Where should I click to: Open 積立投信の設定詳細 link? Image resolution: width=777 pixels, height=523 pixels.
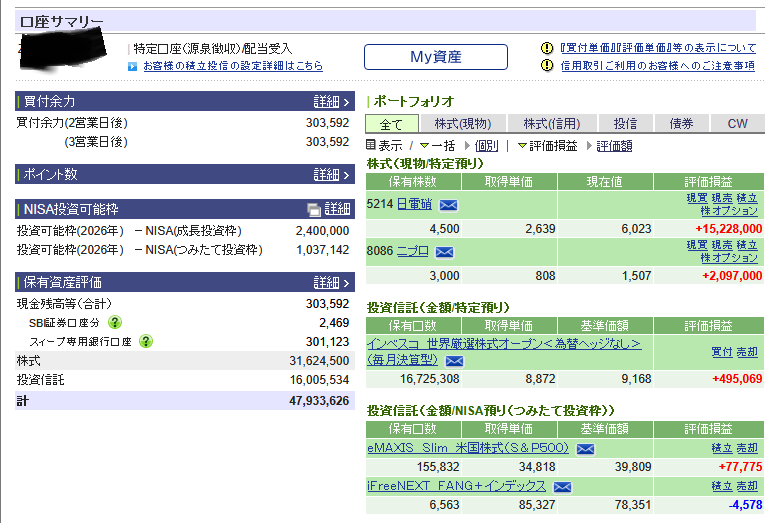(x=232, y=66)
